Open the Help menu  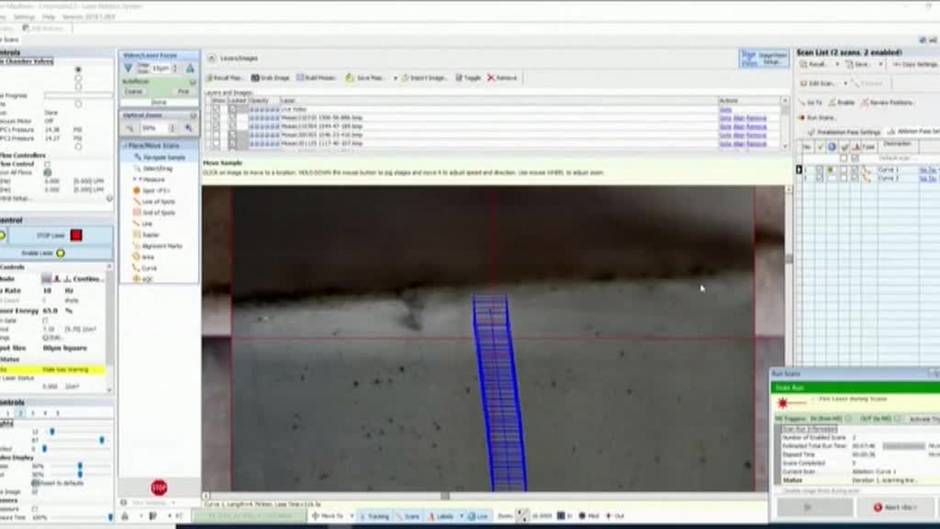pos(50,17)
